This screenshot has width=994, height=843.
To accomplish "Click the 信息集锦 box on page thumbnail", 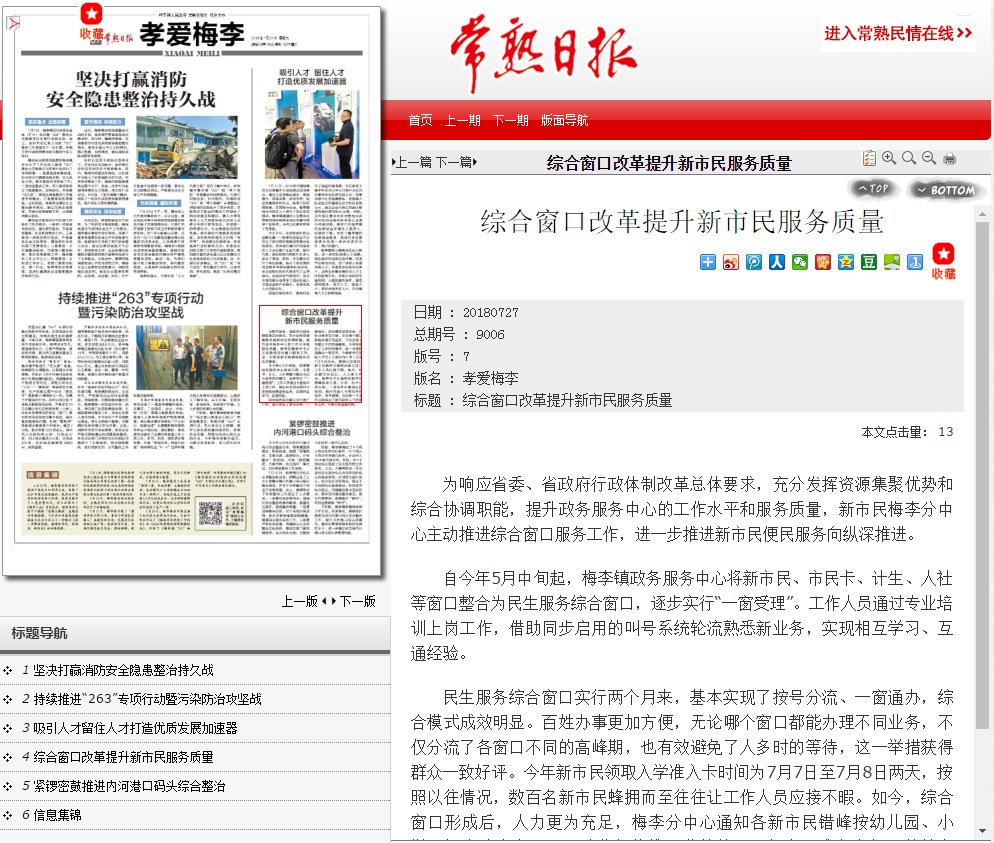I will (x=136, y=499).
